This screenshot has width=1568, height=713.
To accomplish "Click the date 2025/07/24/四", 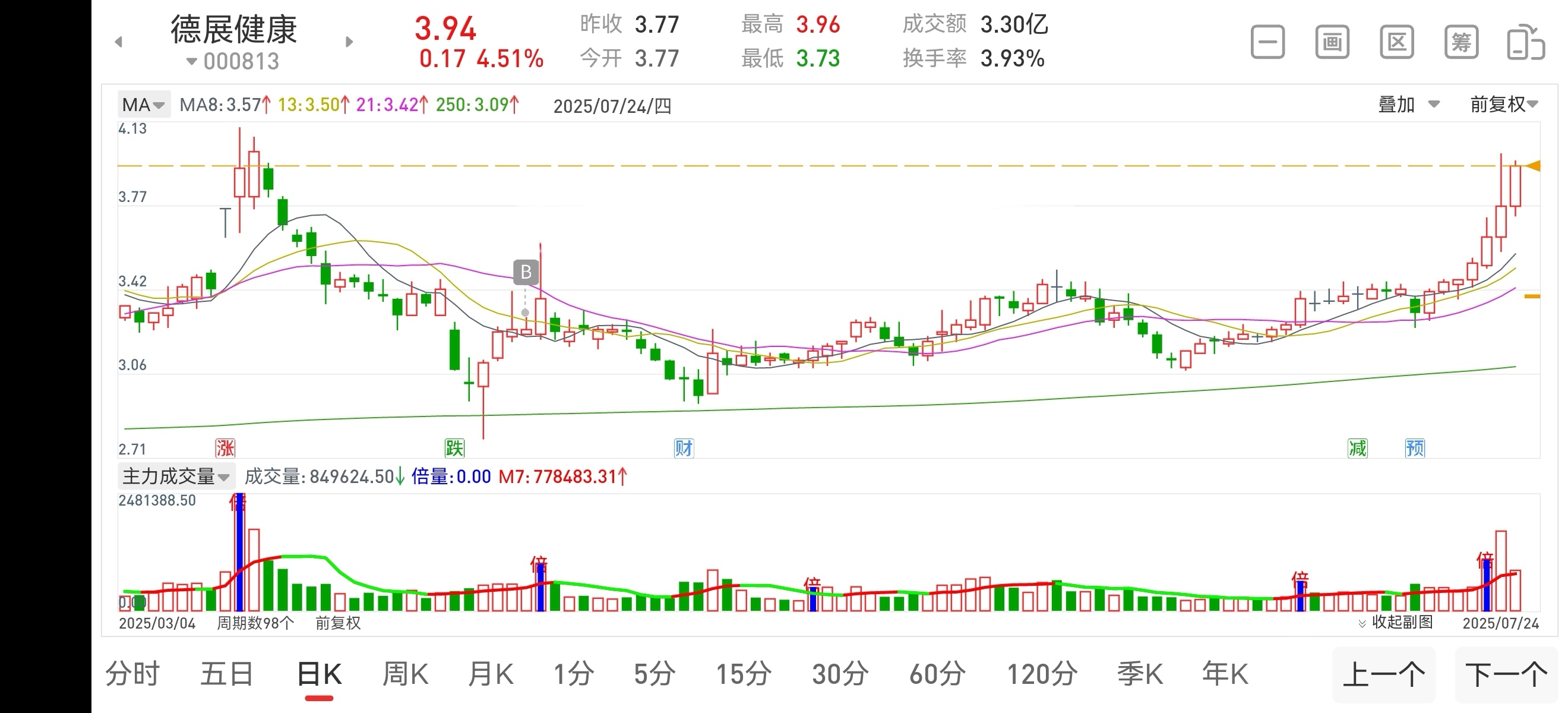I will [x=612, y=106].
